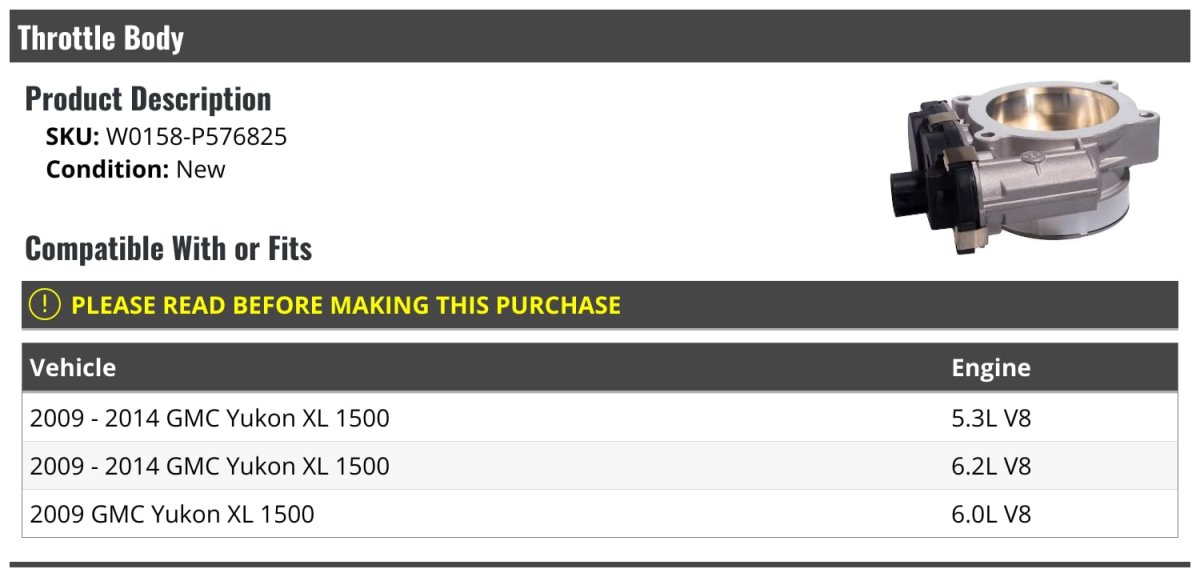Click the PLEASE READ BEFORE MAKING THIS PURCHASE banner

[600, 305]
